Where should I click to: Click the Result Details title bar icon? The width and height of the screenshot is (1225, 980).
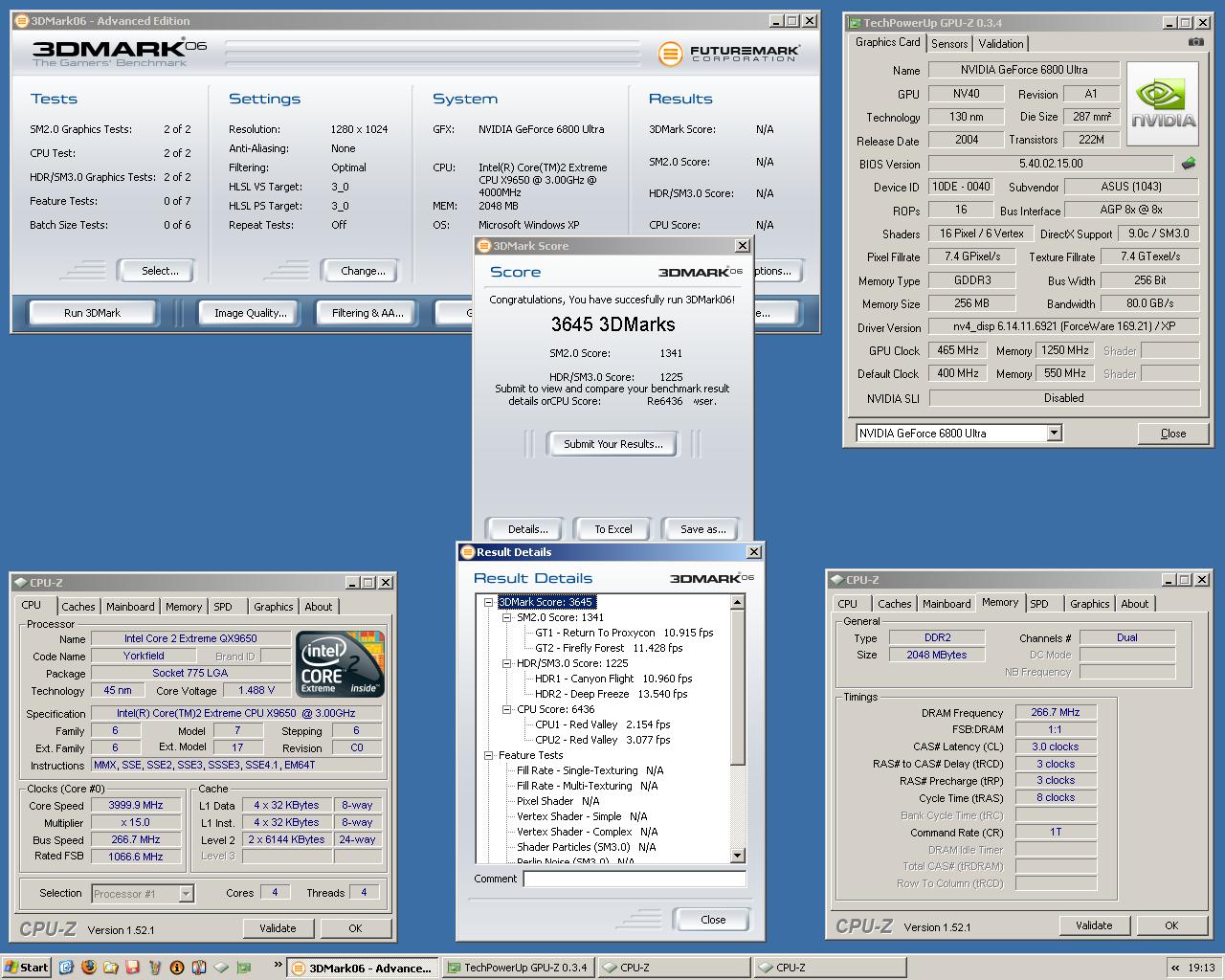467,552
